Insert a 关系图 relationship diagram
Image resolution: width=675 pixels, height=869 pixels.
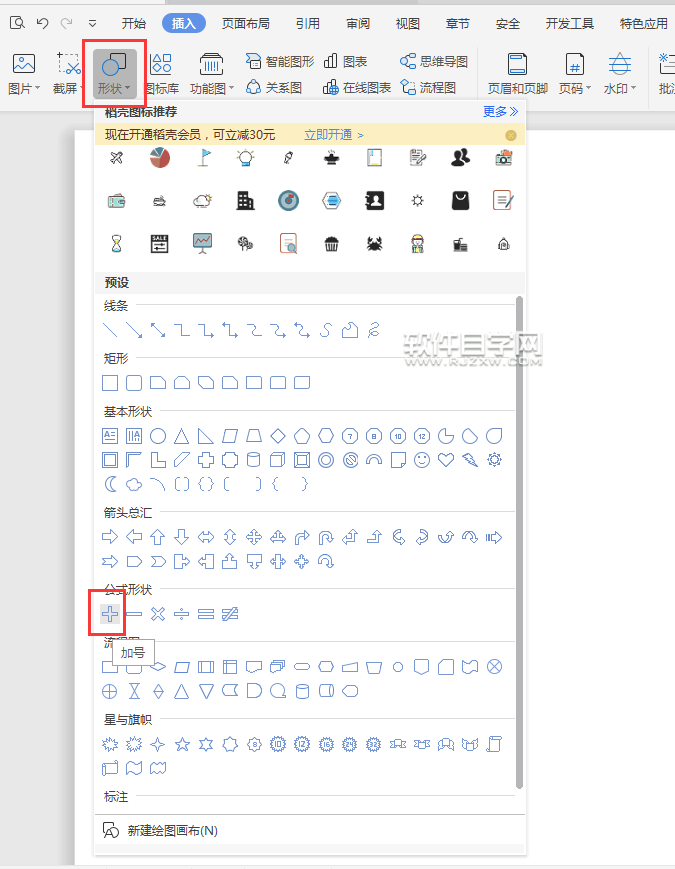[x=274, y=88]
